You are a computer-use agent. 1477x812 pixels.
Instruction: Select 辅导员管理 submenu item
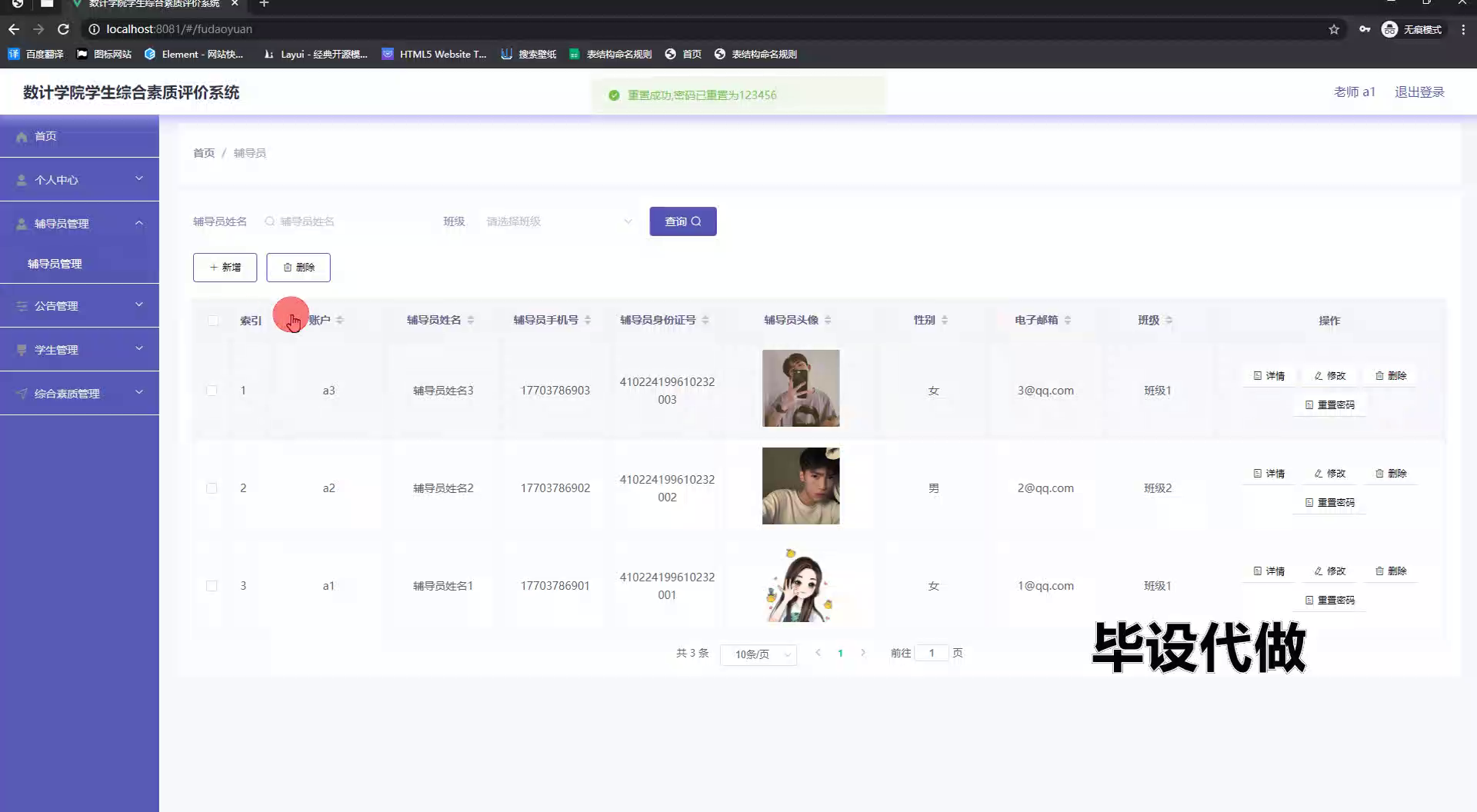79,264
